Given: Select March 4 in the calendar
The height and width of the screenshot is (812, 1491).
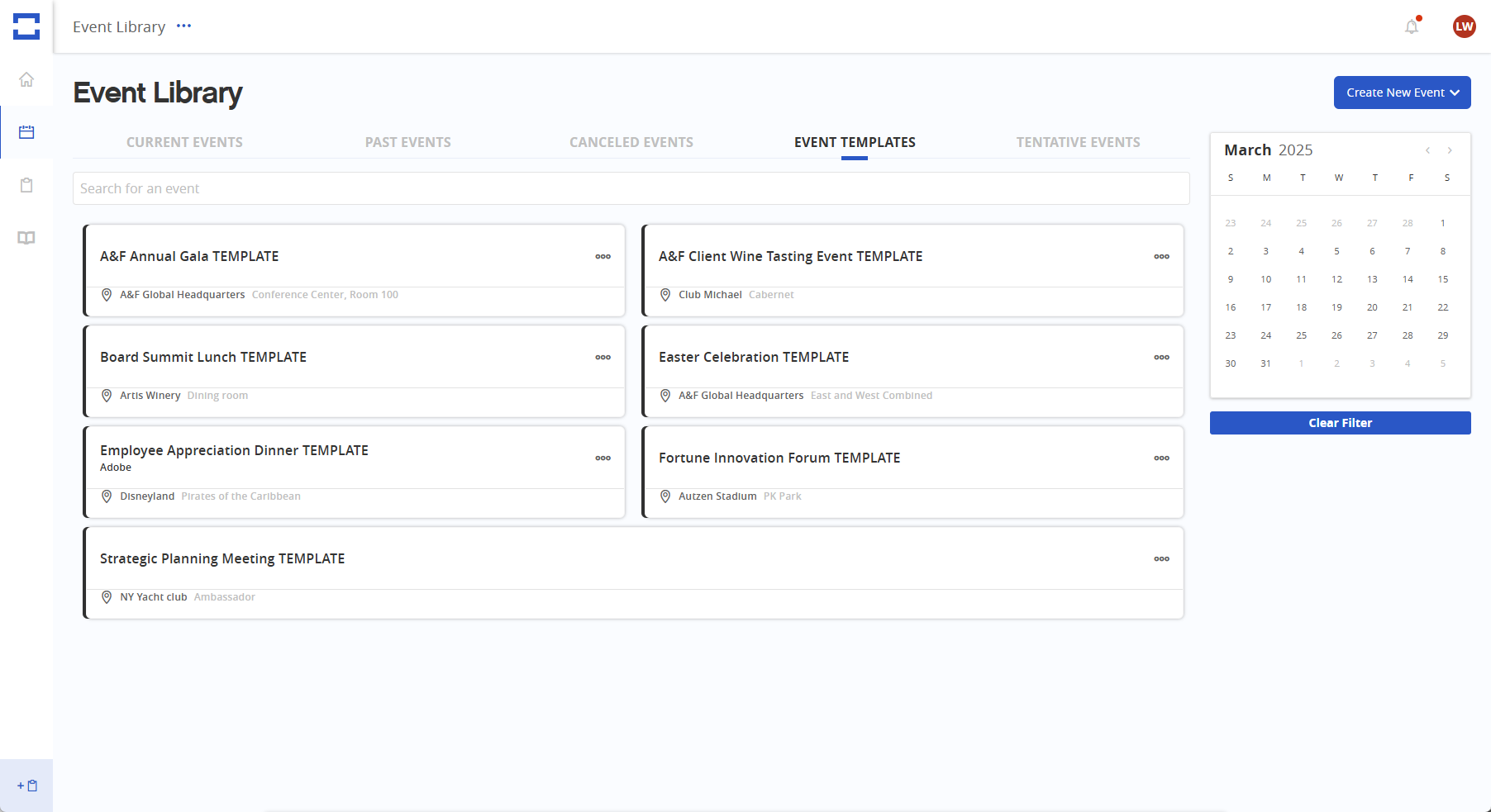Looking at the screenshot, I should pyautogui.click(x=1301, y=251).
